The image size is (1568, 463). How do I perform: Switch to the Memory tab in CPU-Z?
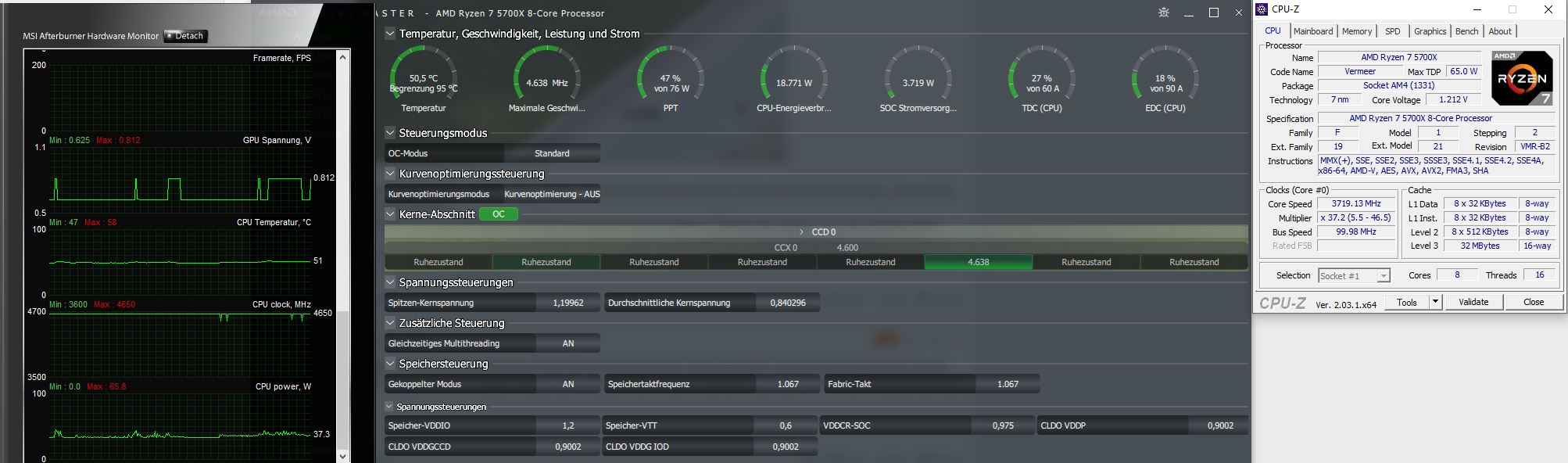pyautogui.click(x=1357, y=31)
